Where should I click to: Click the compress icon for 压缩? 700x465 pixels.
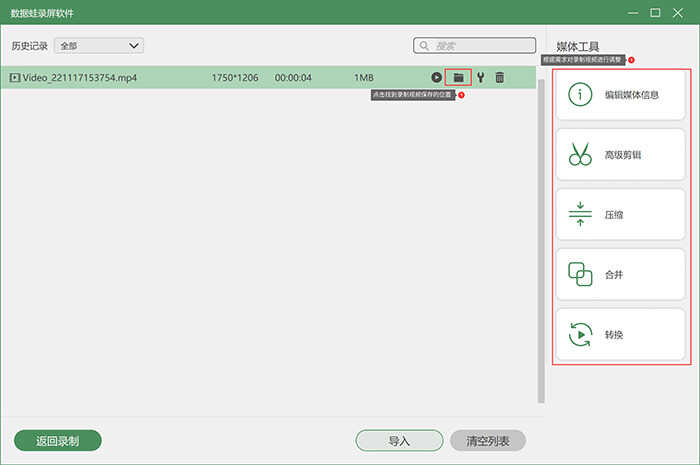[580, 214]
